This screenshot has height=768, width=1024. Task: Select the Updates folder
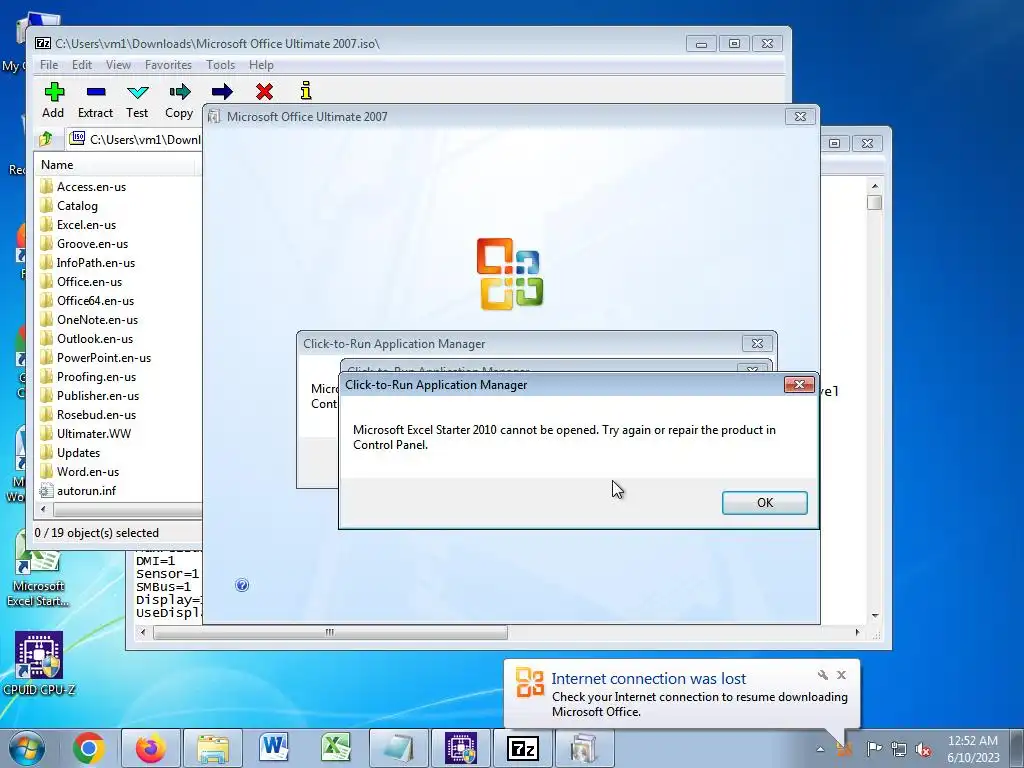tap(70, 452)
